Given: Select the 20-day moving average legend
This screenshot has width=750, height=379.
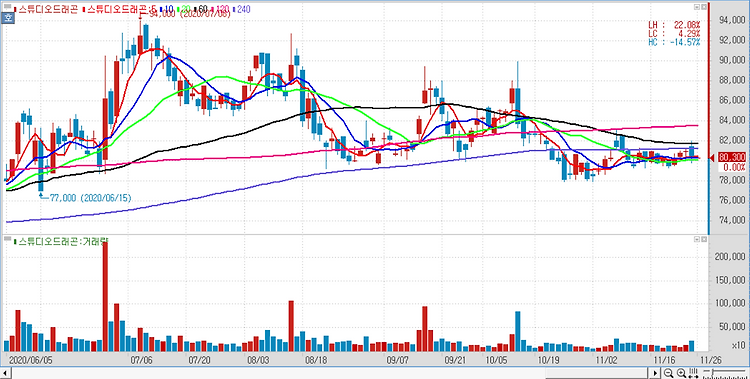Looking at the screenshot, I should point(184,9).
